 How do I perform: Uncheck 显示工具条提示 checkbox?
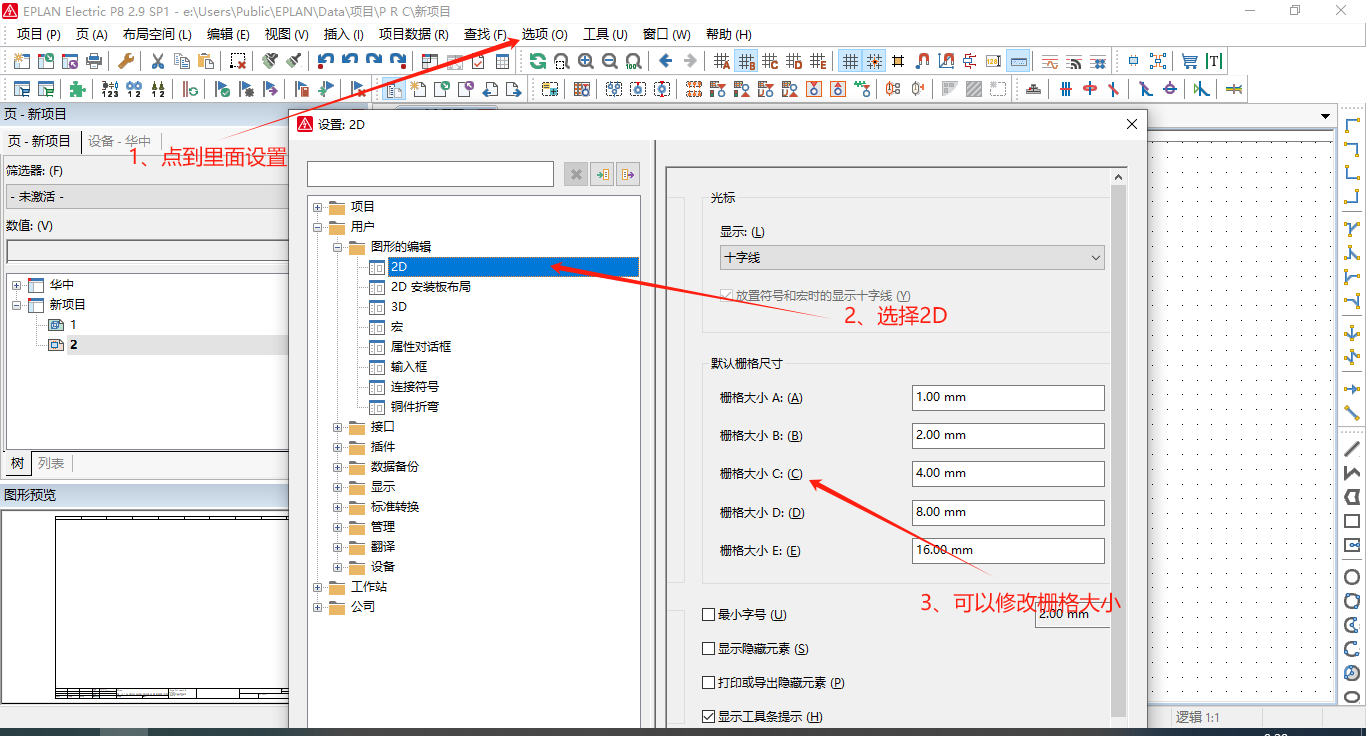click(709, 717)
